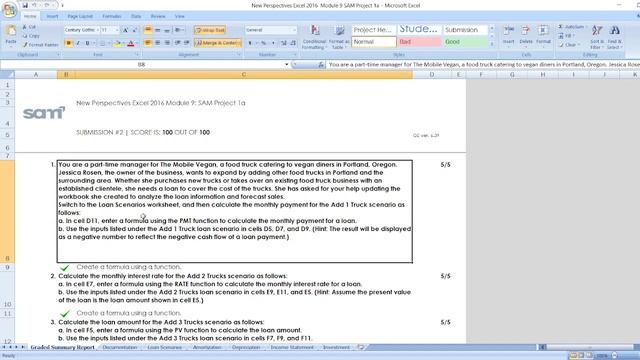Toggle Italic formatting

pos(78,43)
